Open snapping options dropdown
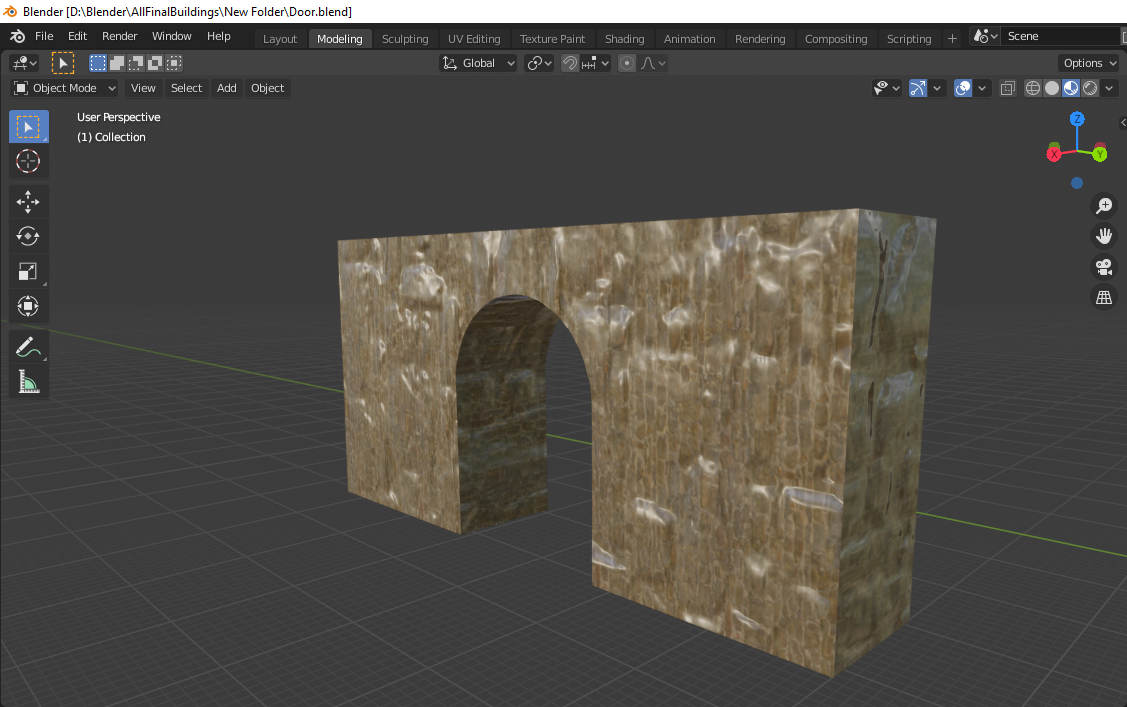Screen dimensions: 1127x707 pos(596,63)
